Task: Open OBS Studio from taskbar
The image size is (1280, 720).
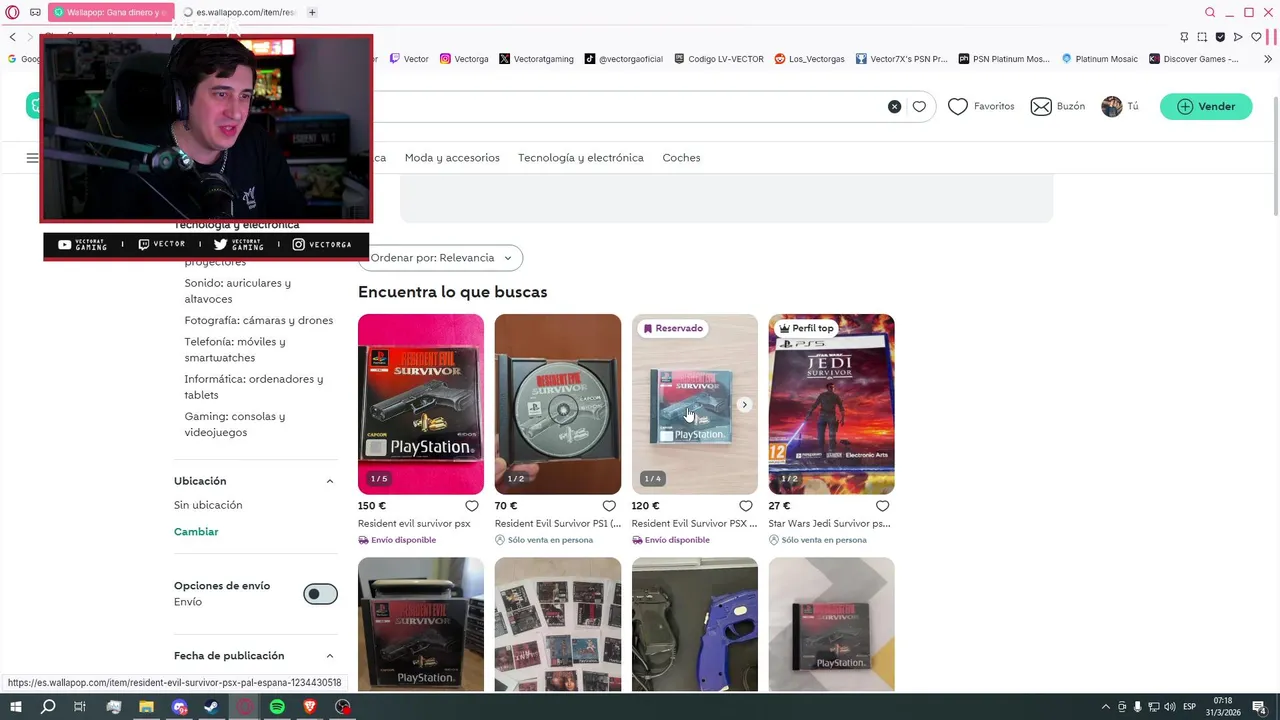Action: point(343,707)
